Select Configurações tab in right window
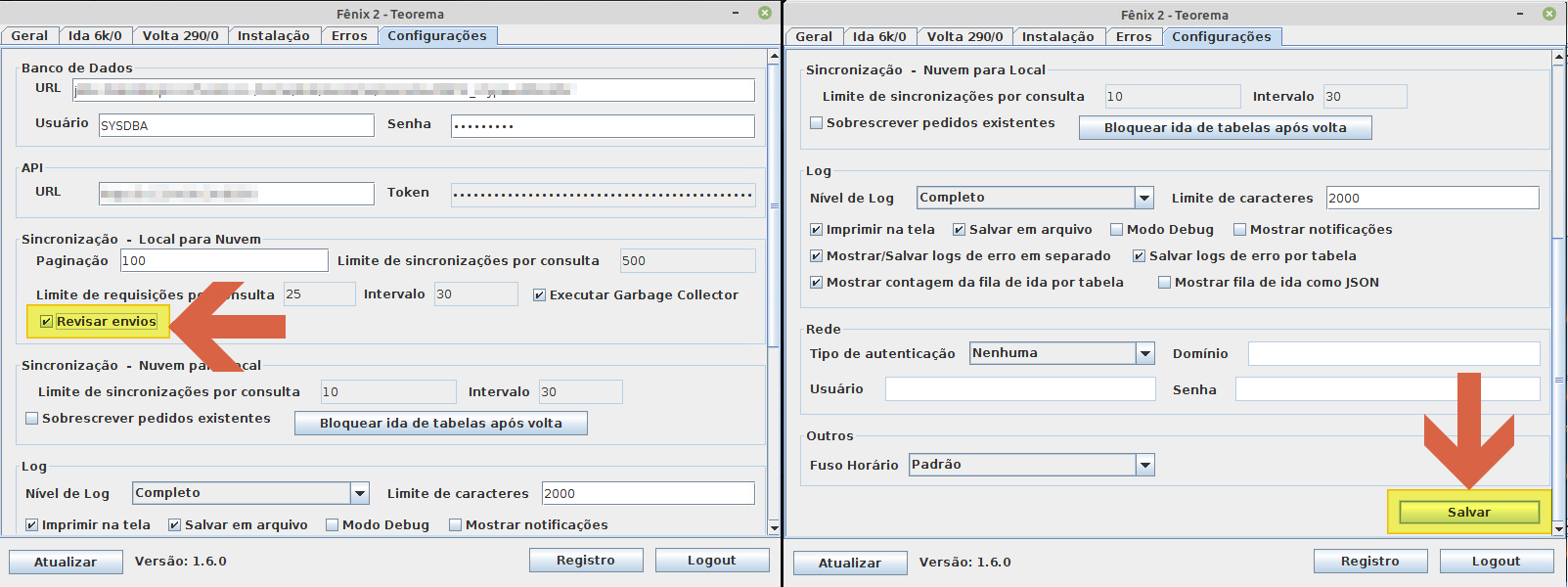1568x587 pixels. 1222,36
